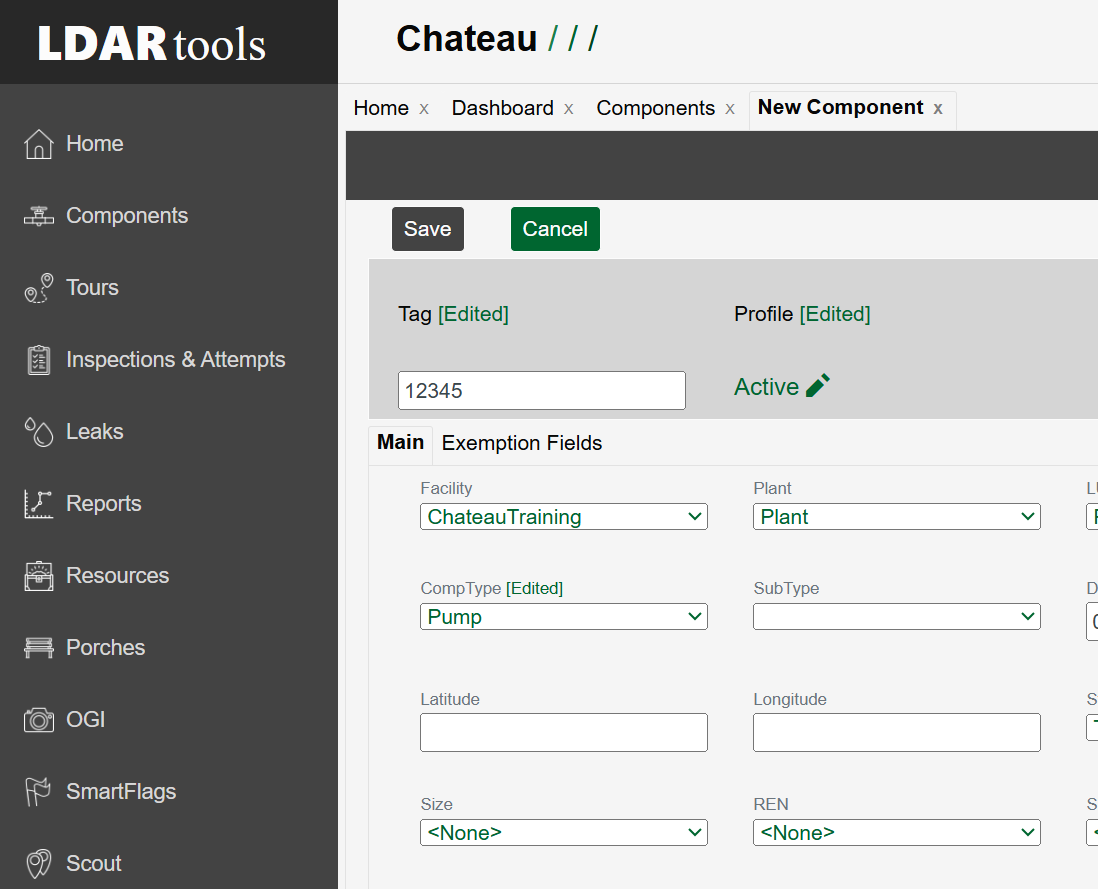Screen dimensions: 1098x889
Task: Click the Home house icon in sidebar
Action: pos(39,144)
